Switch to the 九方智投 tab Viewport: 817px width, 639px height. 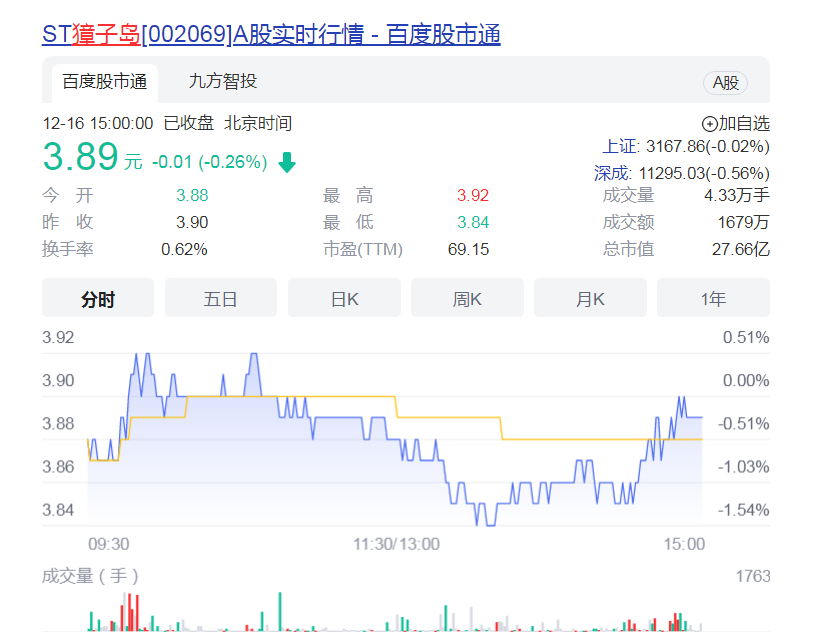click(x=222, y=82)
